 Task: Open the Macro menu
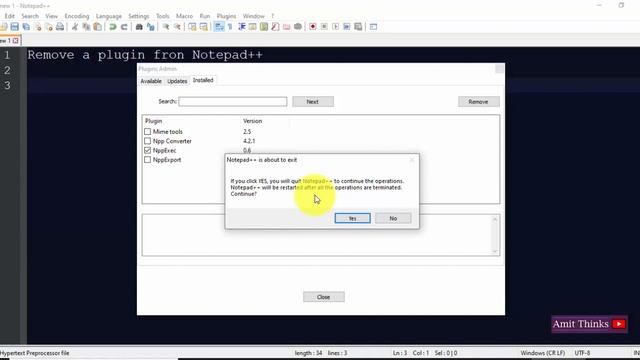(x=184, y=16)
